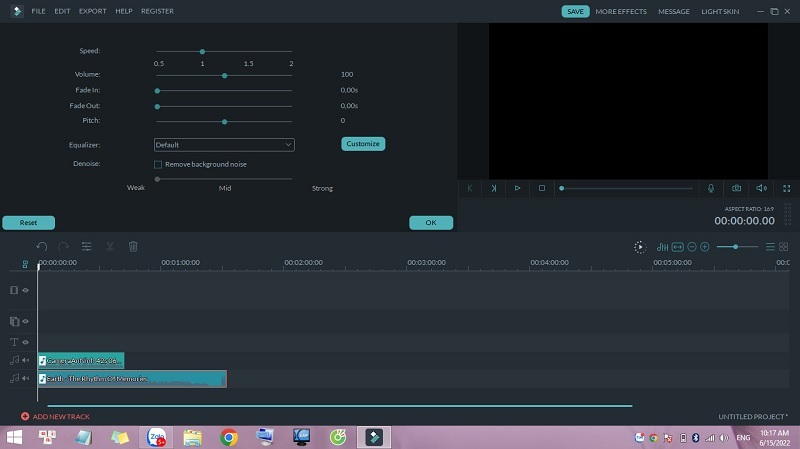
Task: Switch to list track view icon
Action: (770, 247)
